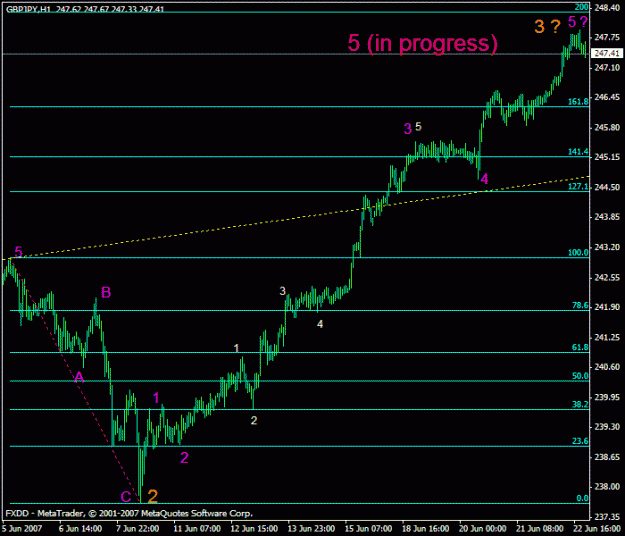This screenshot has height=536, width=625.
Task: Click the 23.6 Fibonacci level label
Action: click(580, 441)
